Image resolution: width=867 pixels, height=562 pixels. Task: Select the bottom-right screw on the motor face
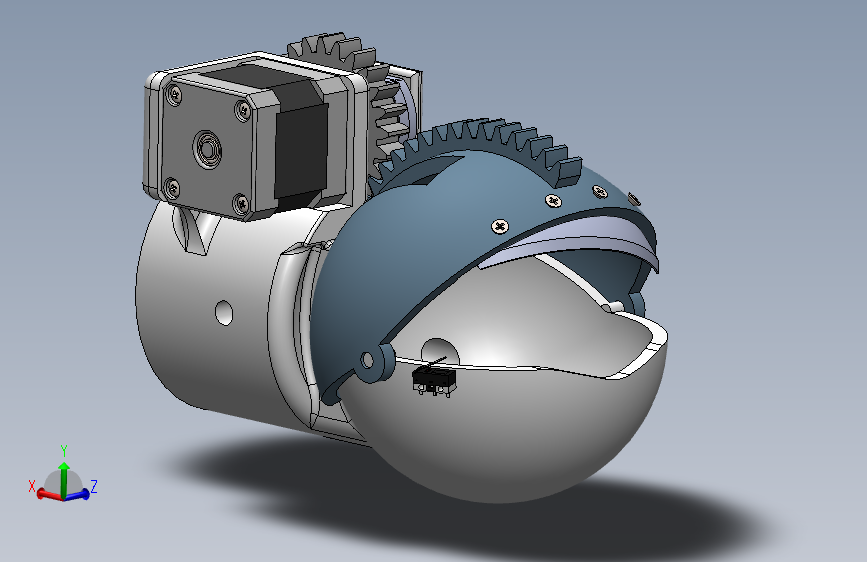coord(241,204)
